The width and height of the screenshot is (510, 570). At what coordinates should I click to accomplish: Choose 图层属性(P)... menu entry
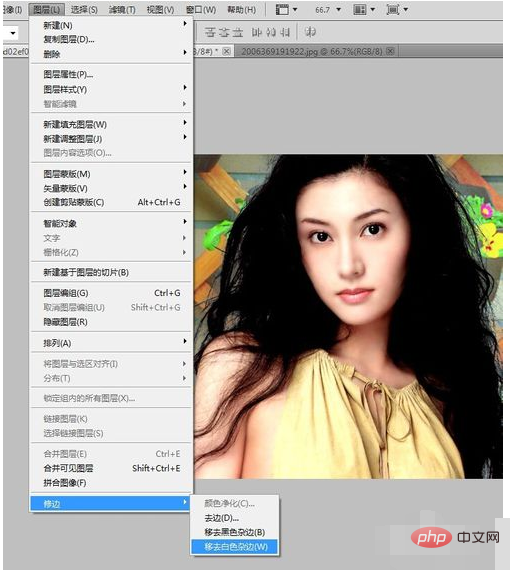pos(111,75)
